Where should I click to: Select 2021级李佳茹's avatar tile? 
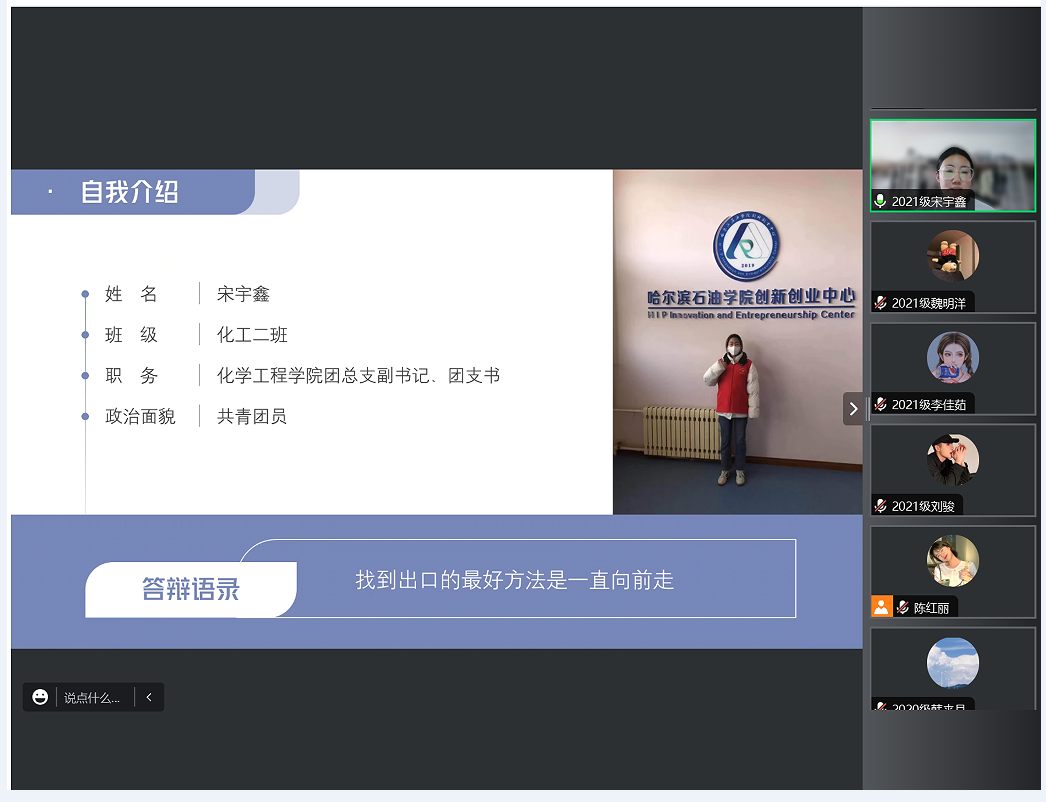[x=952, y=358]
